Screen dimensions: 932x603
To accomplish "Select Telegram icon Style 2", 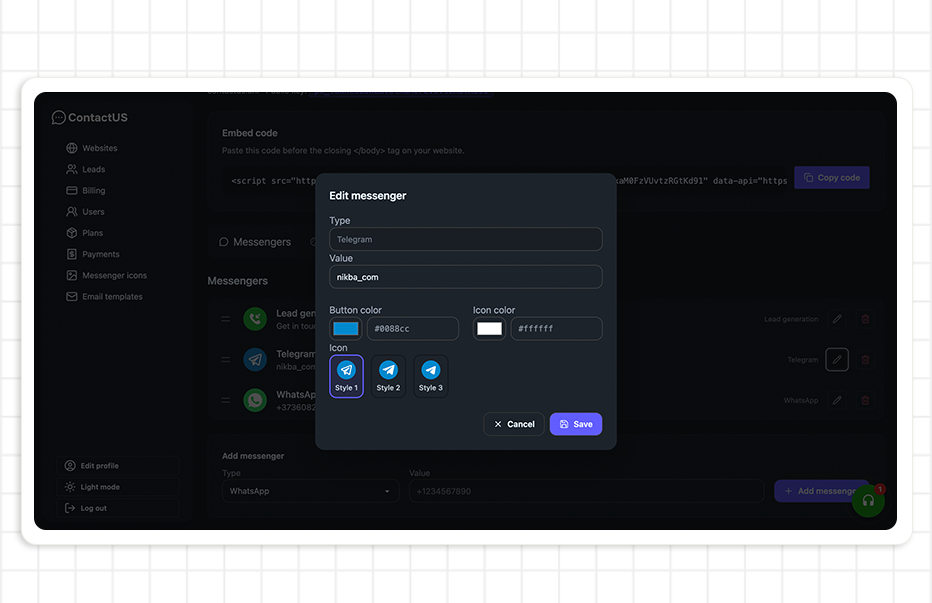I will point(388,376).
